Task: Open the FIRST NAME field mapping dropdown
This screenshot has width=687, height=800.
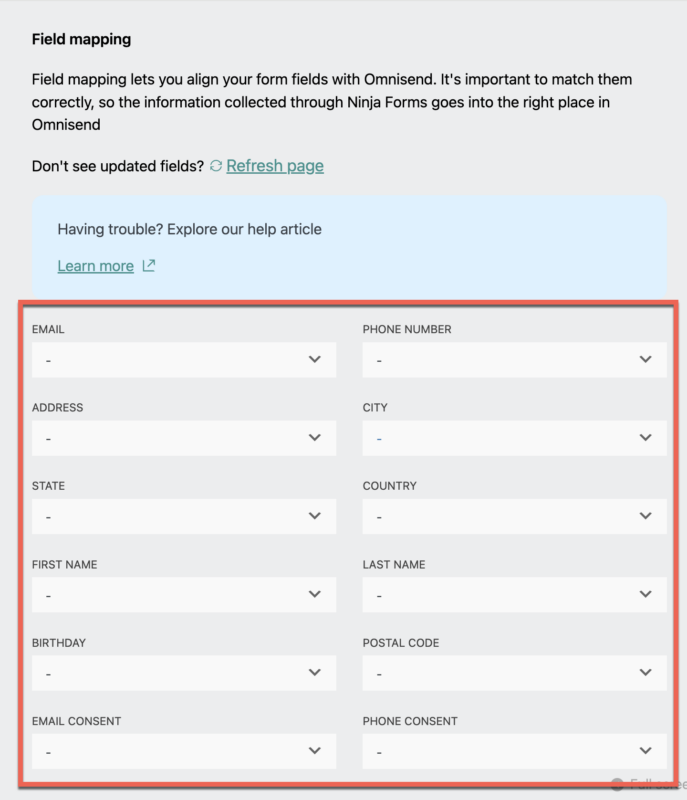Action: (183, 594)
